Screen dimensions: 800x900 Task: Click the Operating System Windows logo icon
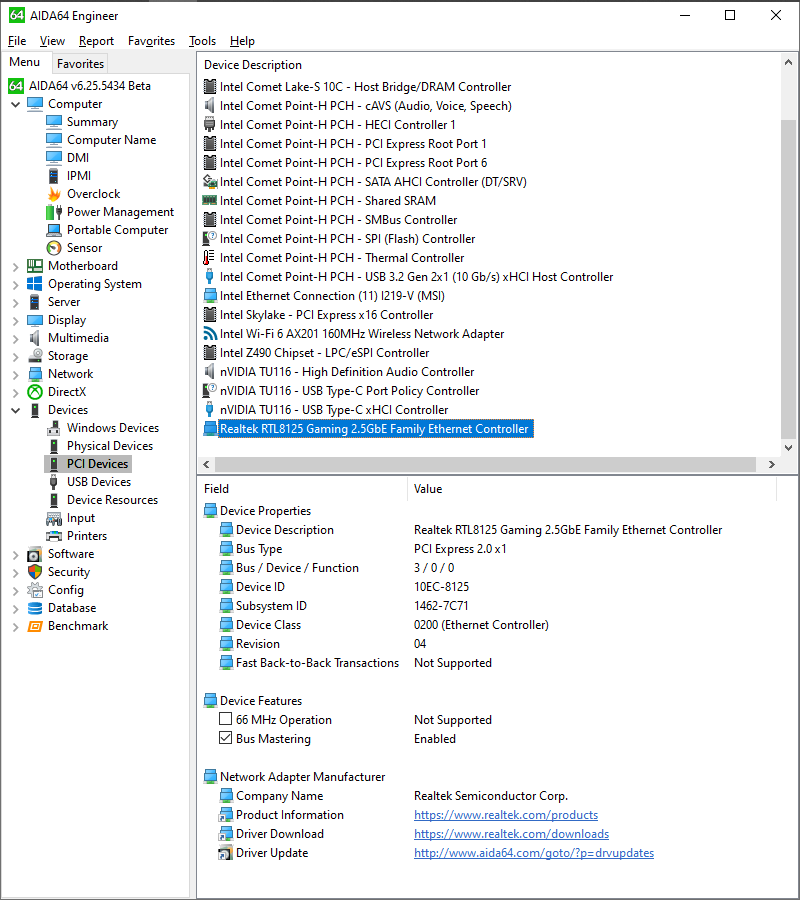(35, 284)
